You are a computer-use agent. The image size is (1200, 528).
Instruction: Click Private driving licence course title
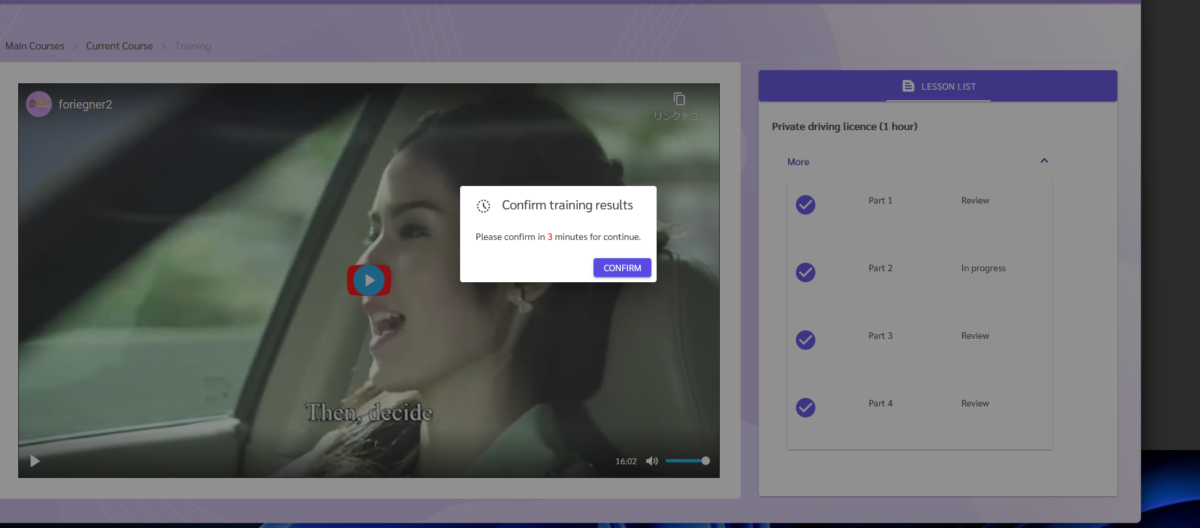tap(845, 127)
